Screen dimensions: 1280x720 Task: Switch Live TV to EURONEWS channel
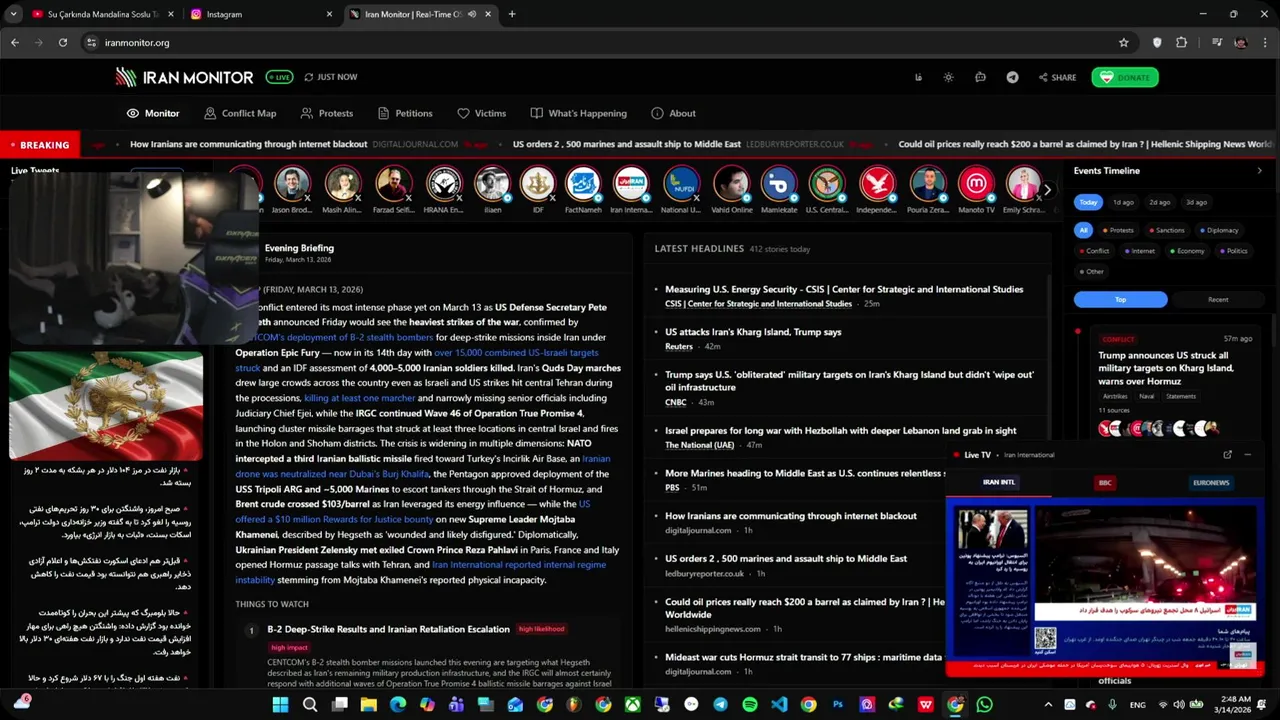coord(1211,483)
